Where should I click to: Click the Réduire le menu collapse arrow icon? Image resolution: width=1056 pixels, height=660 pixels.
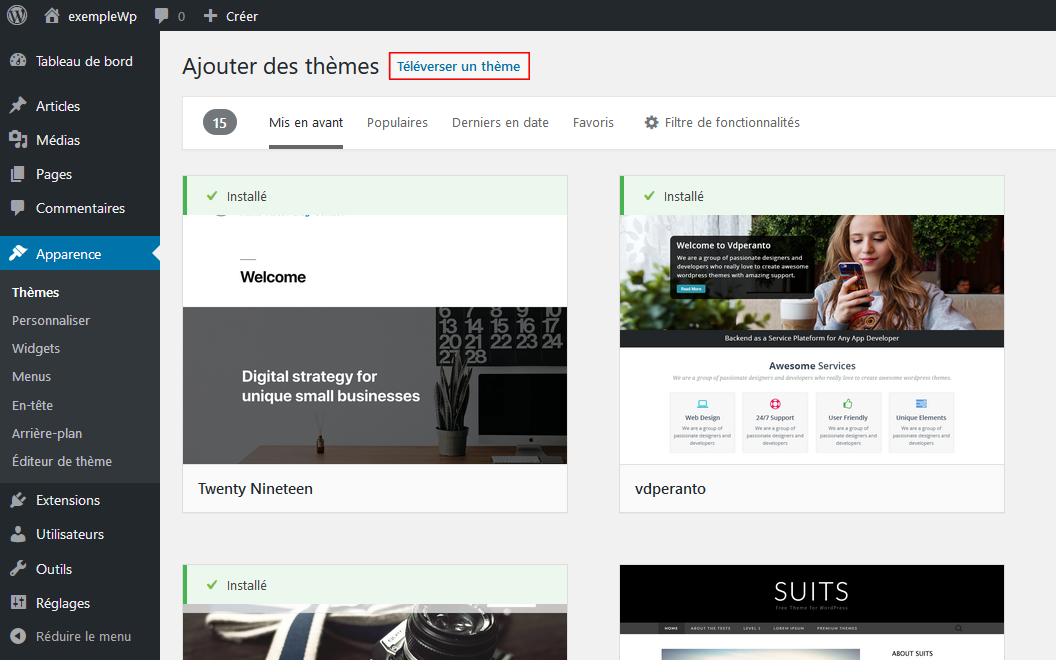point(18,636)
